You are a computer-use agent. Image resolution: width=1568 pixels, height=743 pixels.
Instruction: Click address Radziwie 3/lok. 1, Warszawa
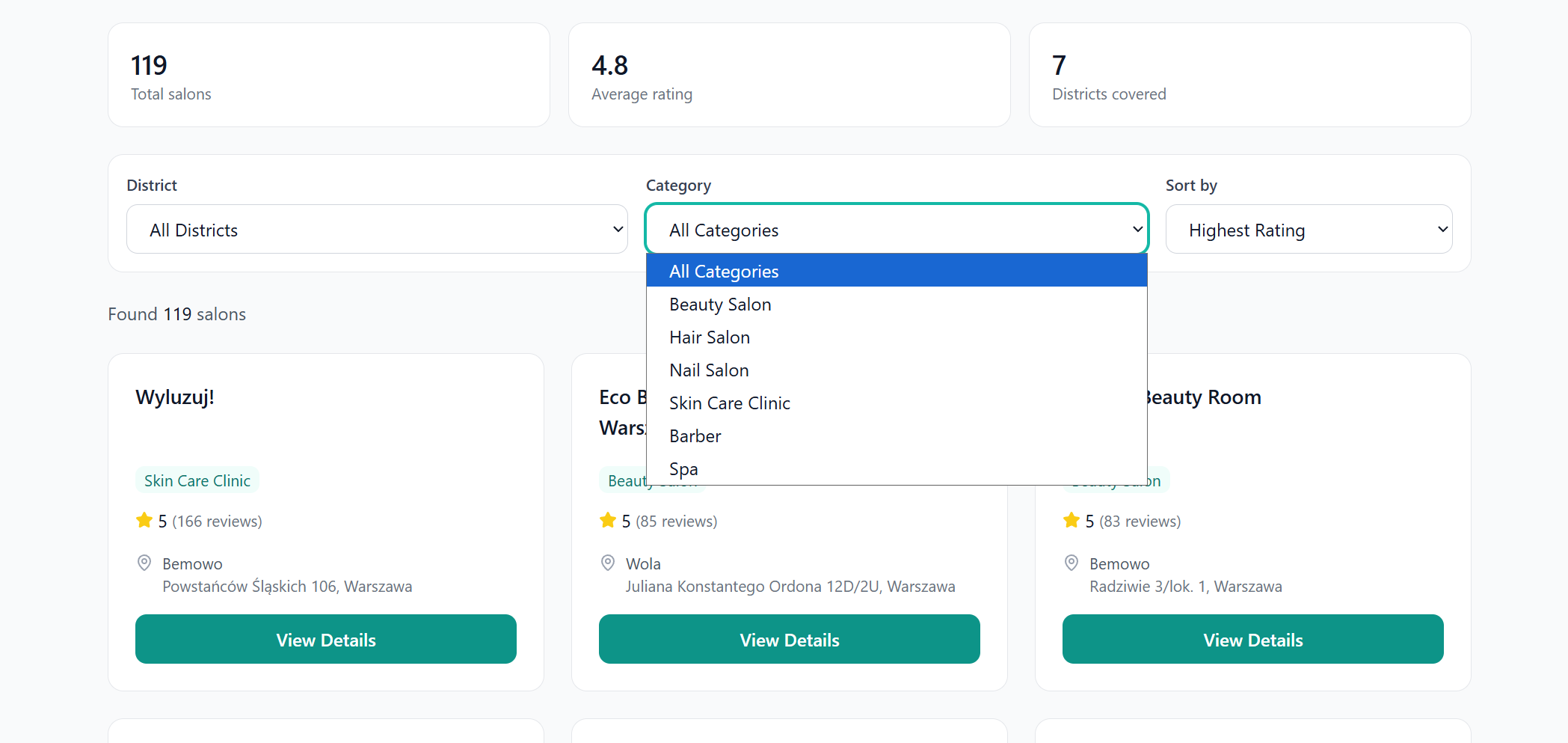1186,587
